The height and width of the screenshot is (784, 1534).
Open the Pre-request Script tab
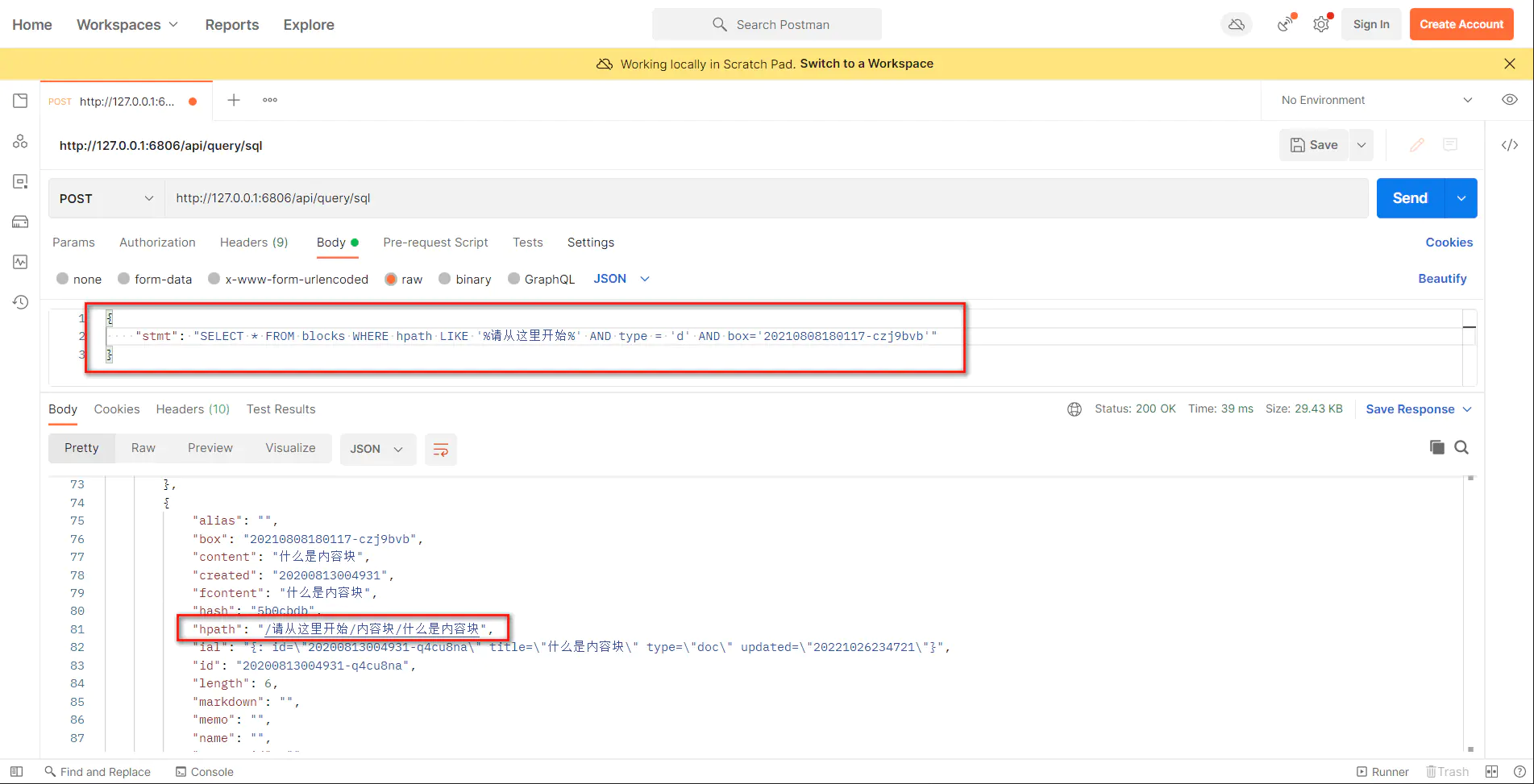click(435, 243)
